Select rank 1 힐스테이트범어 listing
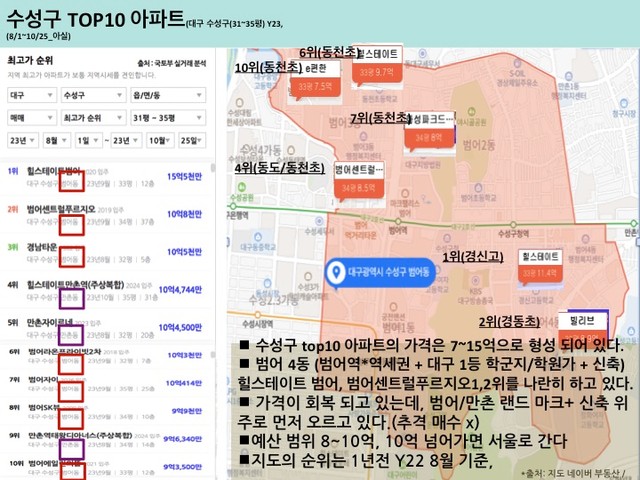The height and width of the screenshot is (480, 640). point(106,178)
